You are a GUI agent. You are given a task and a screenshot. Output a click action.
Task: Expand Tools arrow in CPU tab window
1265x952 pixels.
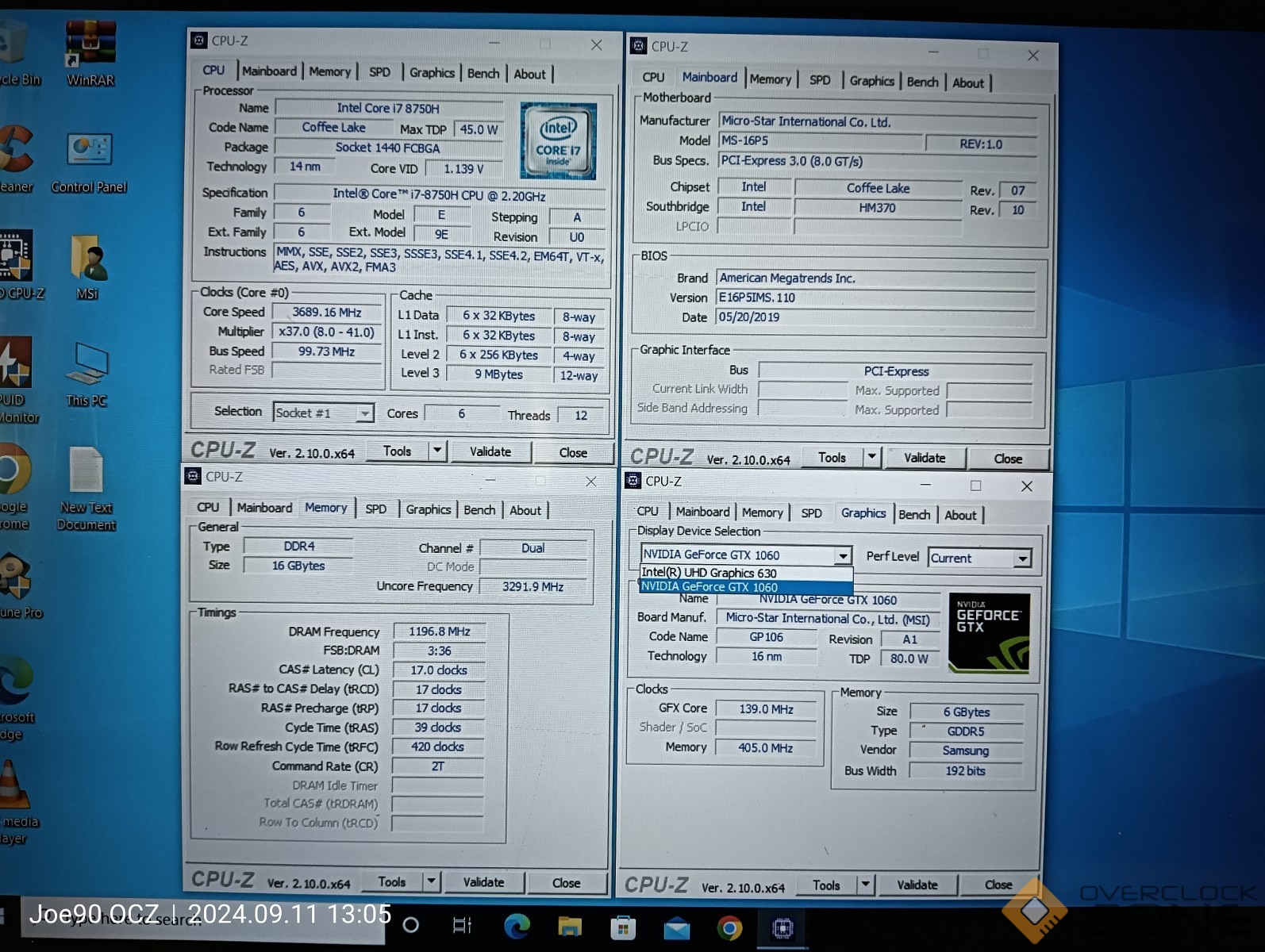point(436,451)
